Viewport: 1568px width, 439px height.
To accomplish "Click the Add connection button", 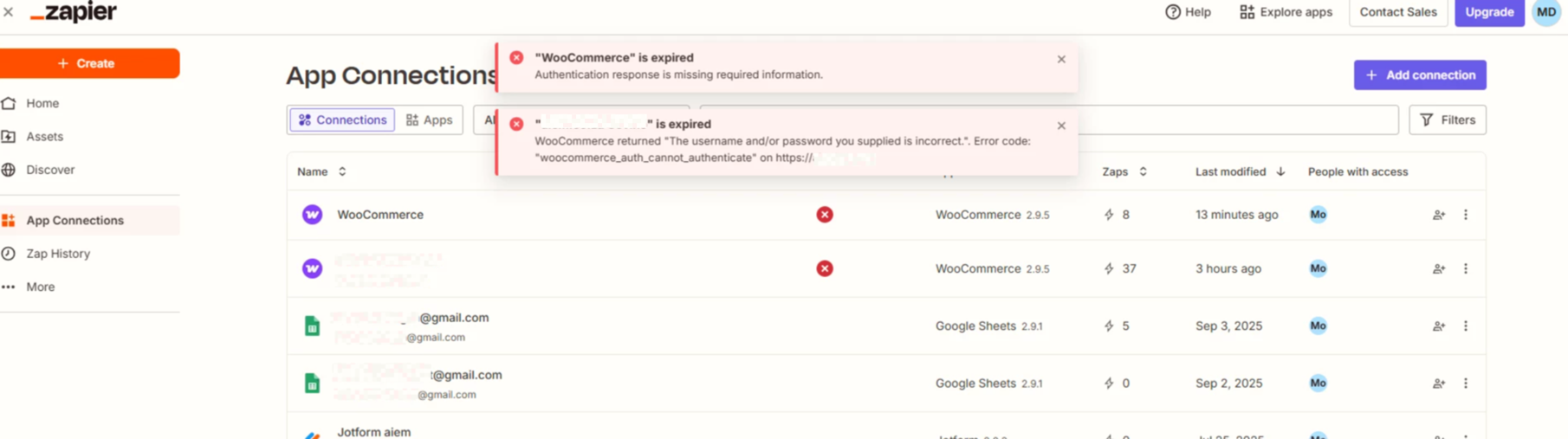I will tap(1419, 75).
